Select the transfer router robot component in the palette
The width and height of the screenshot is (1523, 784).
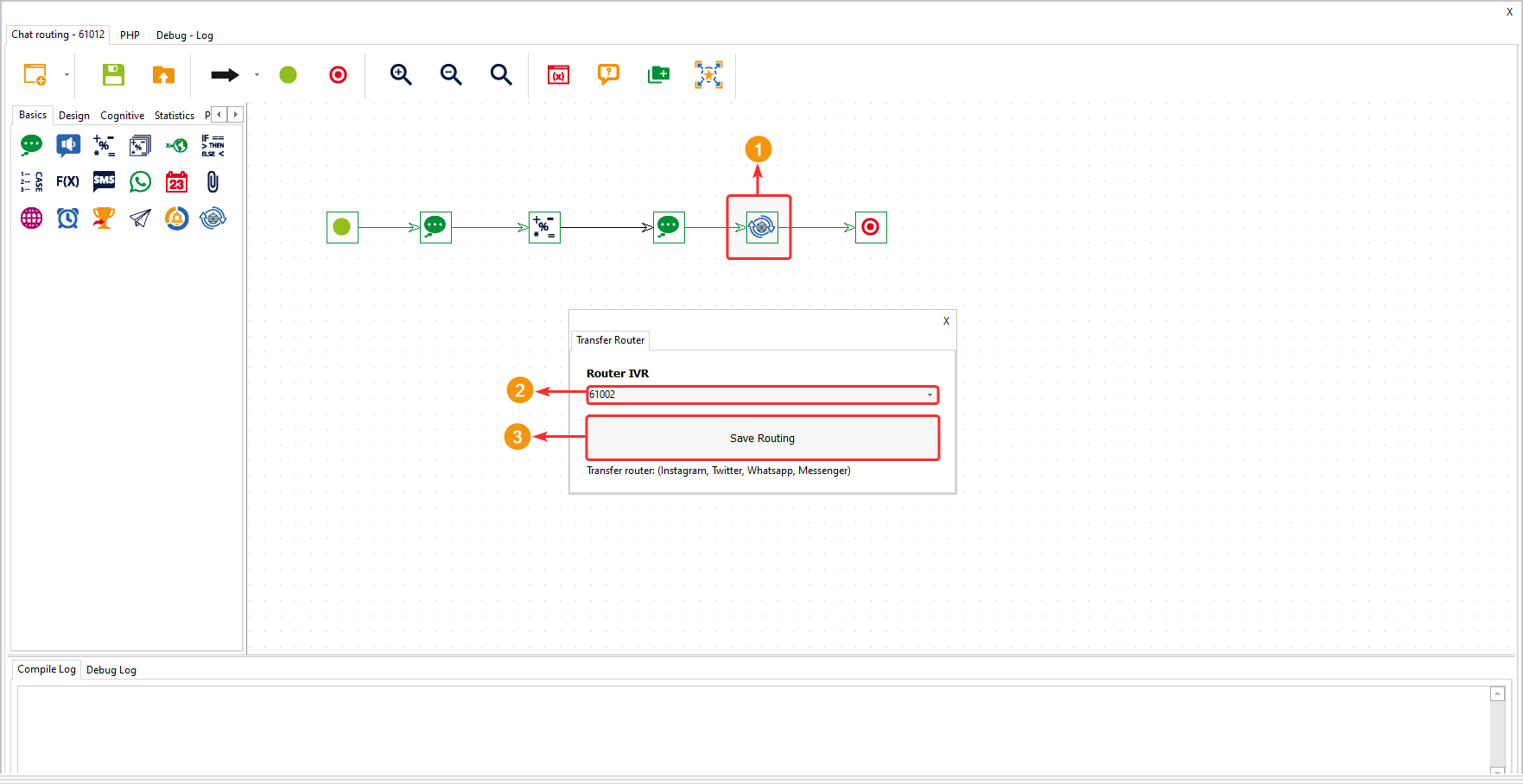coord(213,218)
